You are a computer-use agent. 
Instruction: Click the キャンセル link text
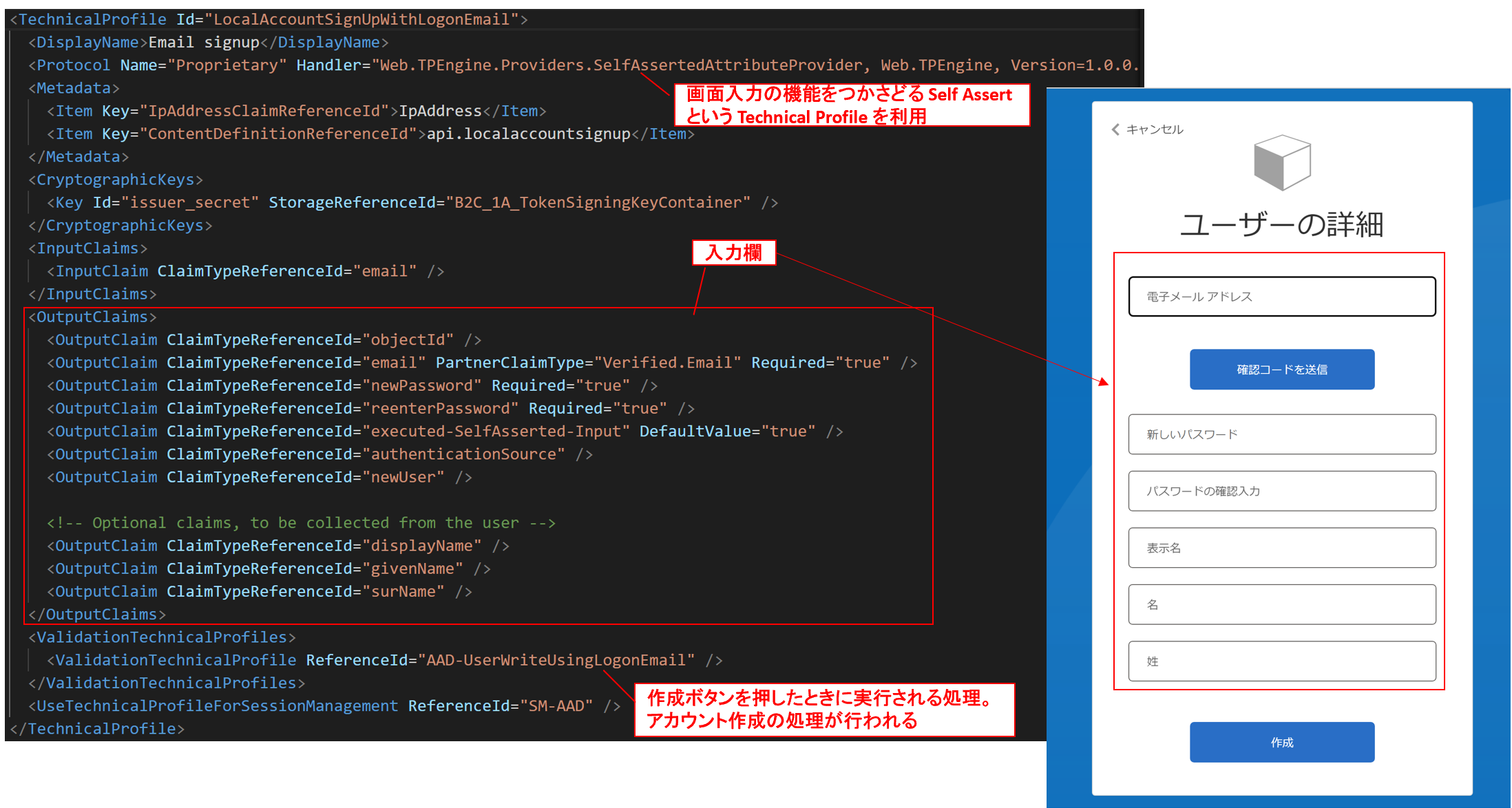tap(1155, 129)
